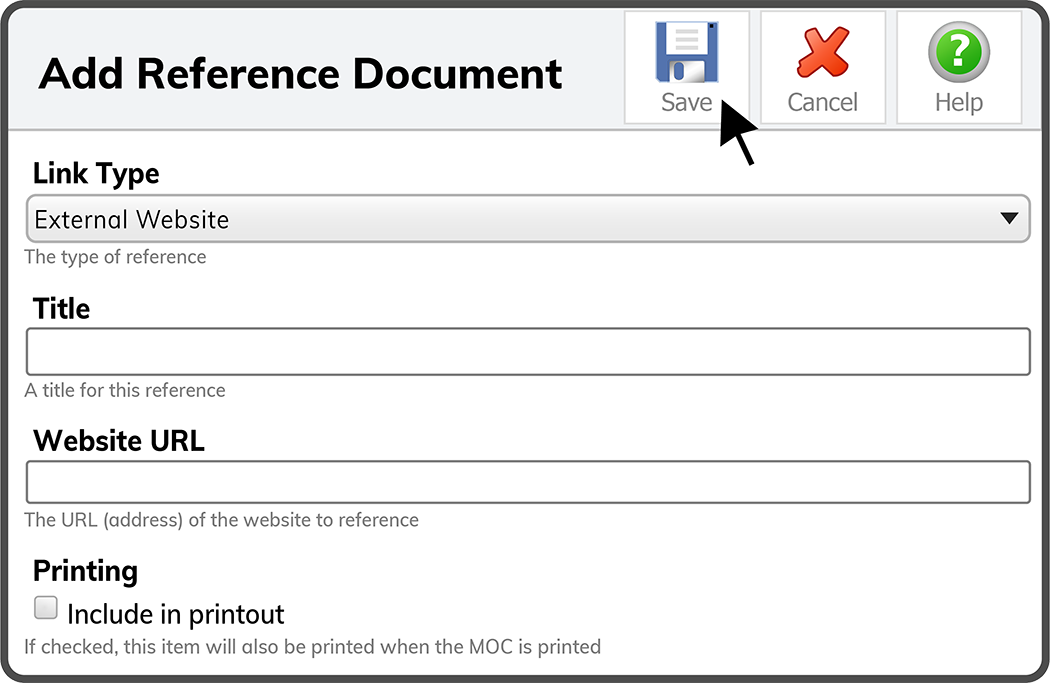Focus the Website URL text field

click(528, 482)
